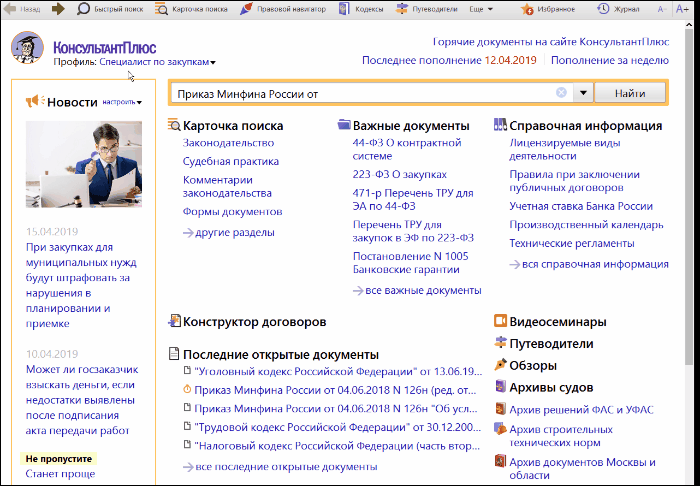Image resolution: width=700 pixels, height=486 pixels.
Task: Click into the search input field
Action: 362,93
